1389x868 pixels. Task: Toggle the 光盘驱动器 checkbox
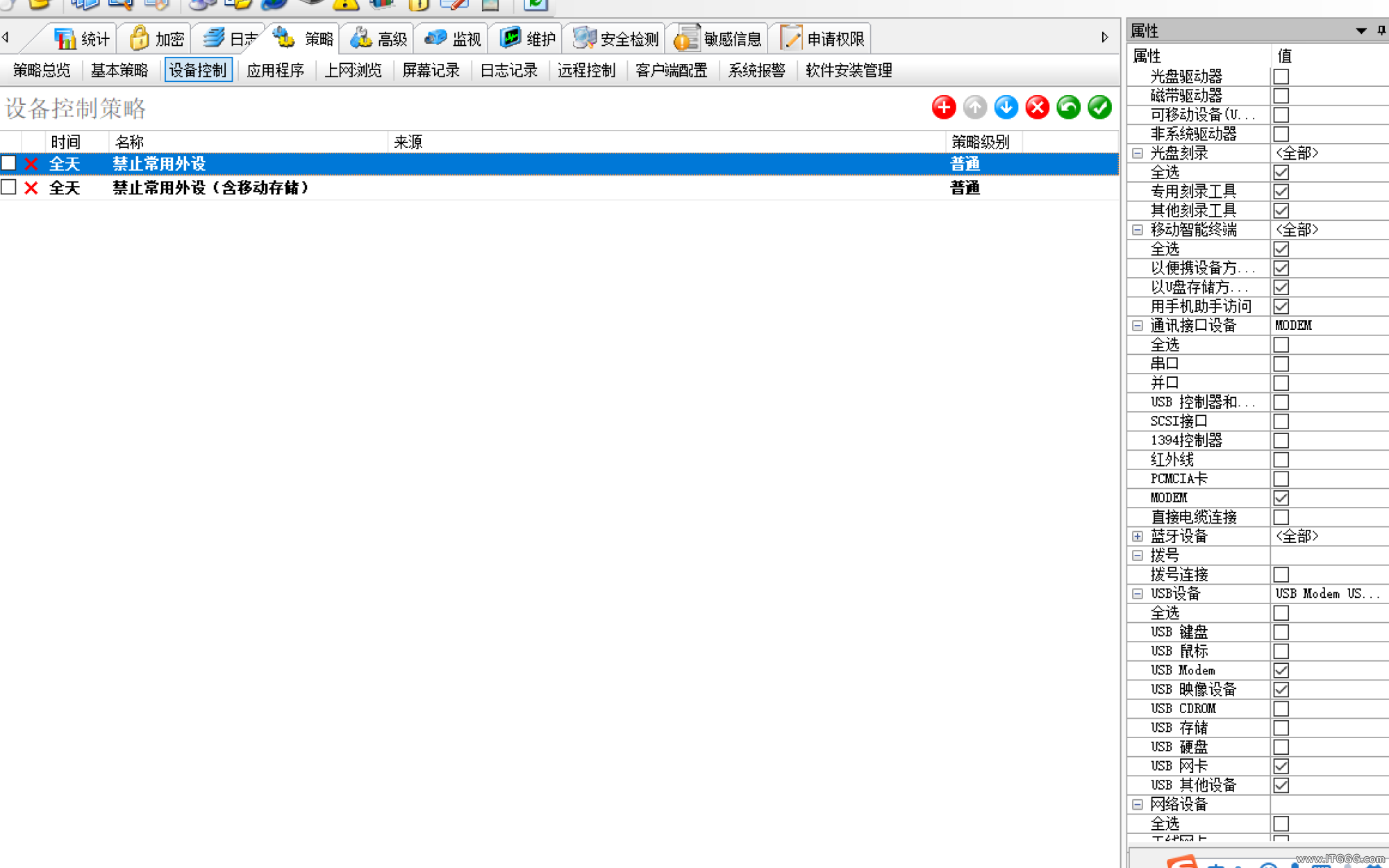1281,76
